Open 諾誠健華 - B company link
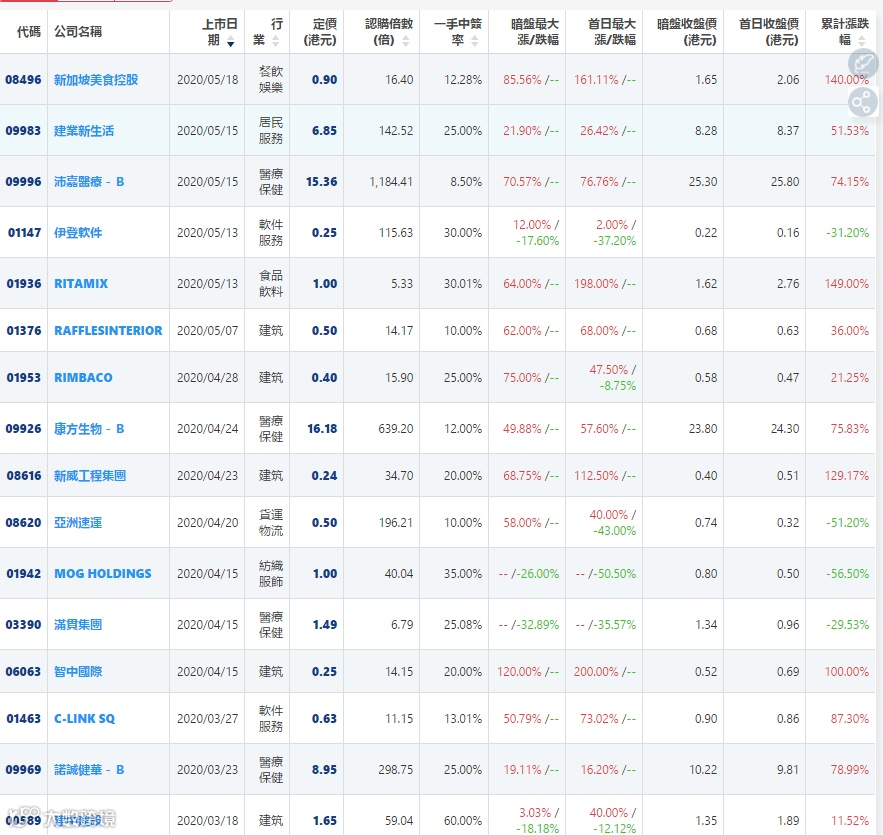This screenshot has width=883, height=835. pyautogui.click(x=89, y=770)
